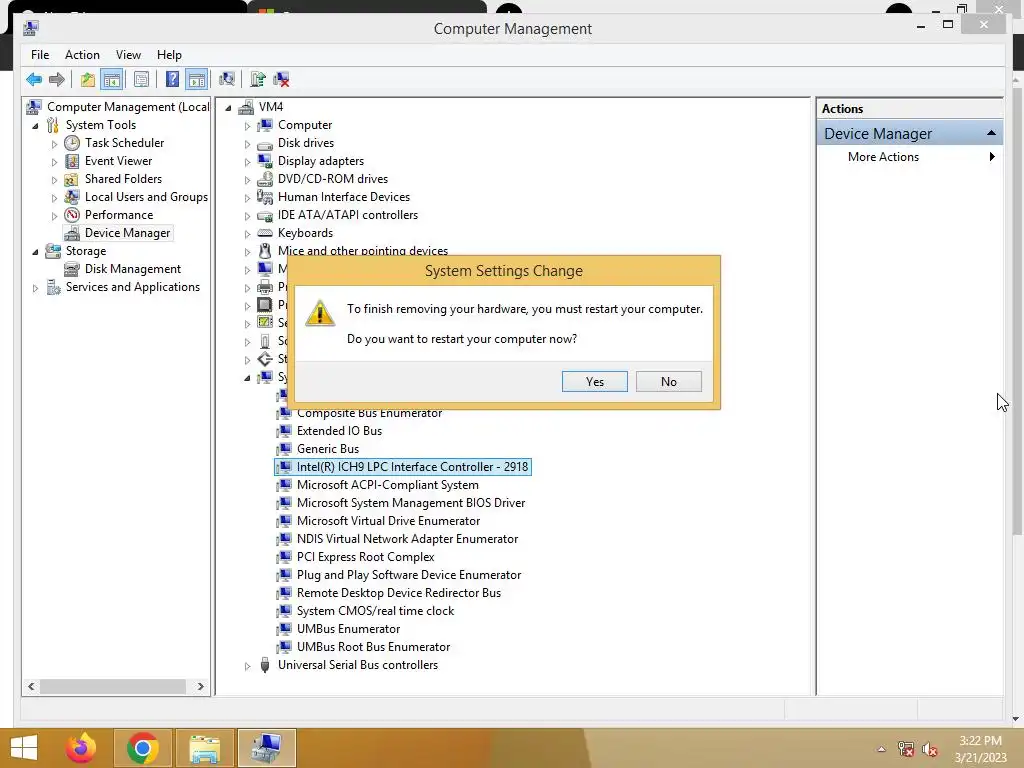1024x768 pixels.
Task: Click the Shared Folders icon
Action: (72, 179)
